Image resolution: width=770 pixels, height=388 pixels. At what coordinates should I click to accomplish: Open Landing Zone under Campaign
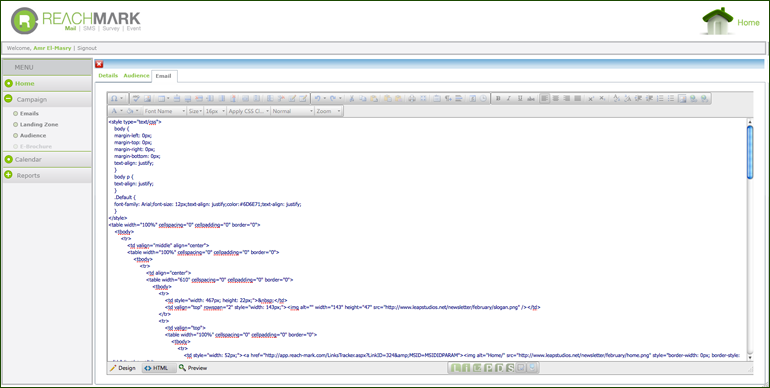39,125
